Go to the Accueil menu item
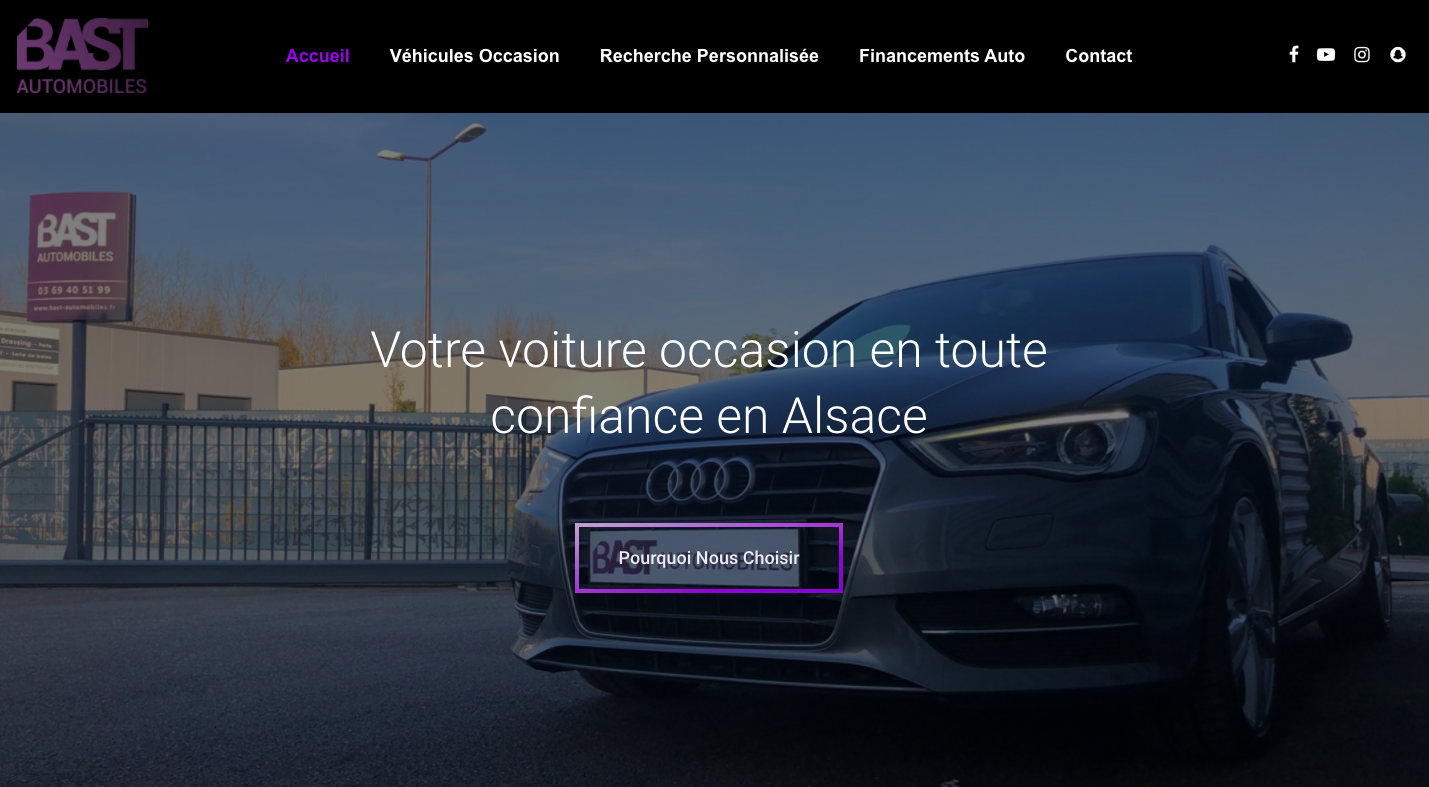This screenshot has width=1429, height=787. tap(318, 56)
